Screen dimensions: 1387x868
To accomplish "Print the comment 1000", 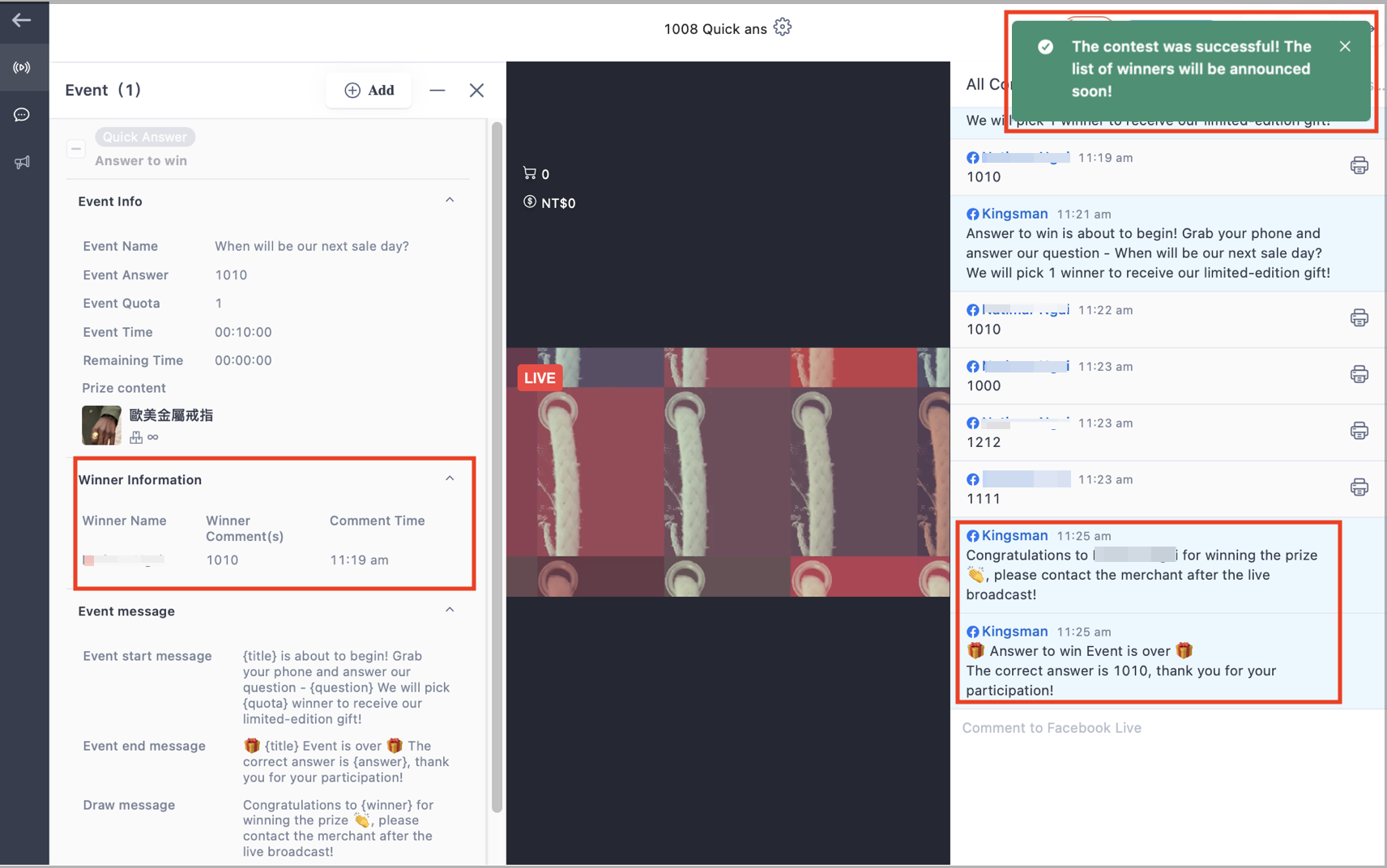I will 1359,375.
